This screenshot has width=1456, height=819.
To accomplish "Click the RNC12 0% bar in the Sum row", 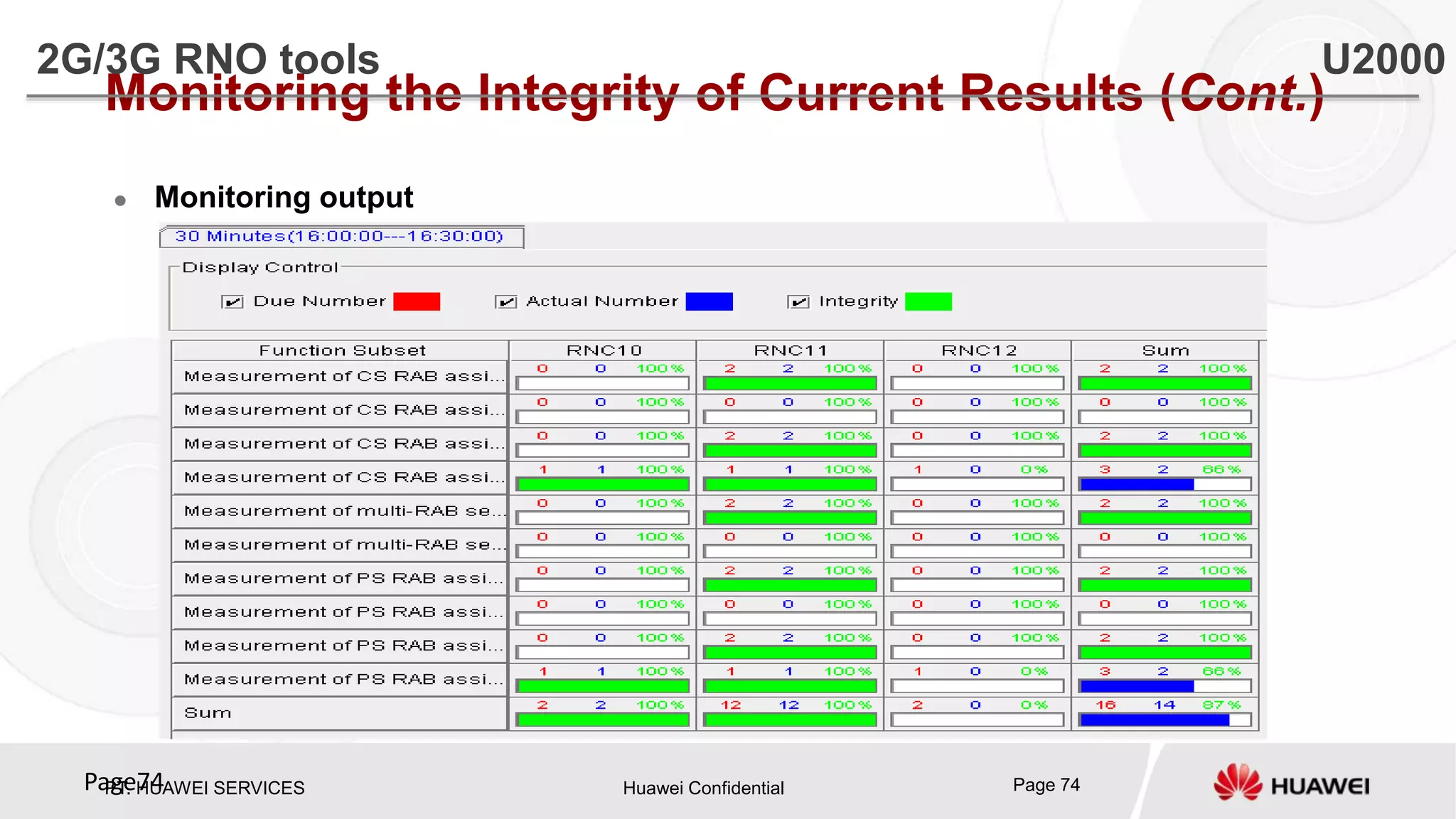I will (978, 720).
